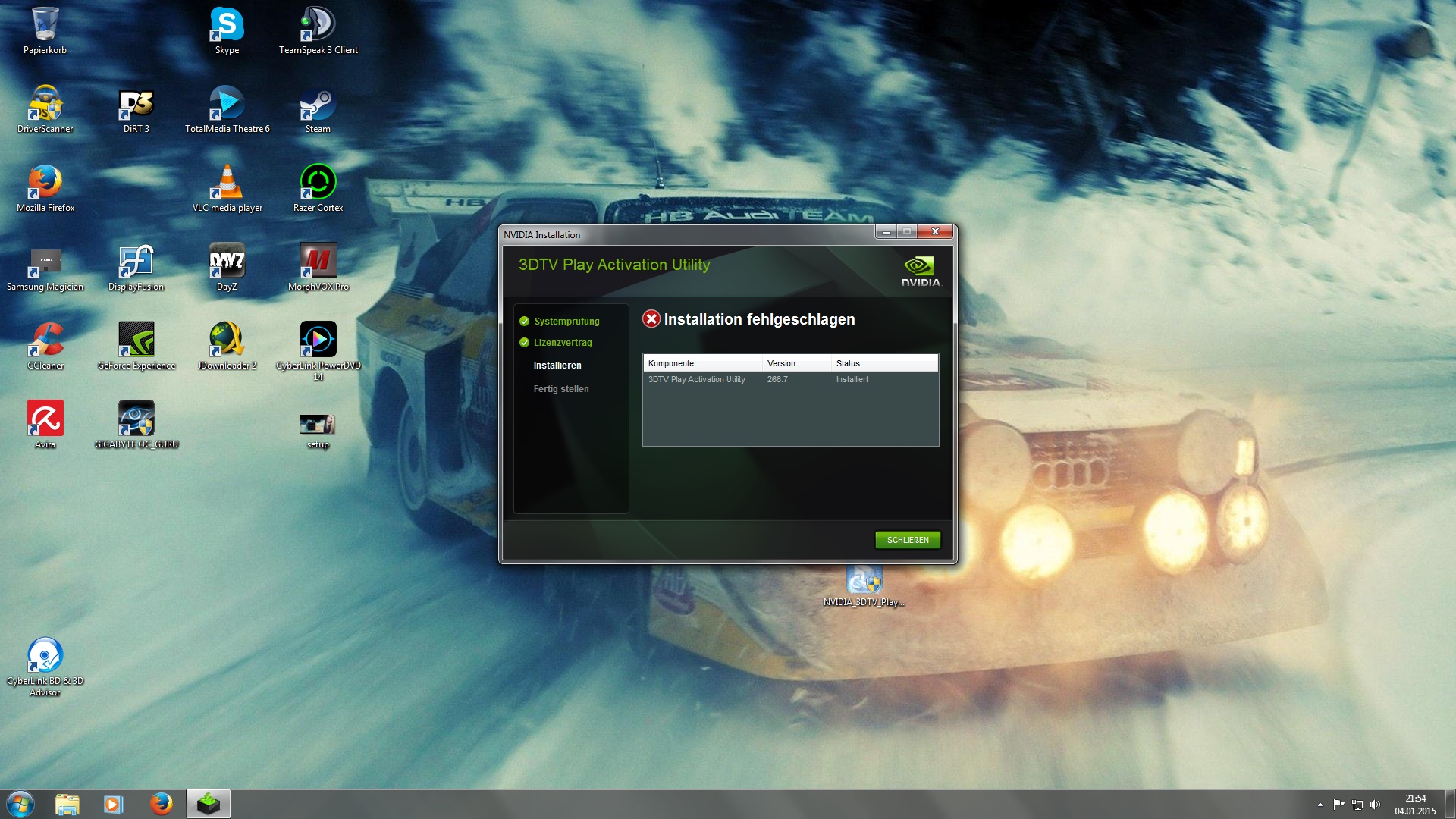Open the Windows Start menu
This screenshot has width=1456, height=819.
[x=20, y=804]
